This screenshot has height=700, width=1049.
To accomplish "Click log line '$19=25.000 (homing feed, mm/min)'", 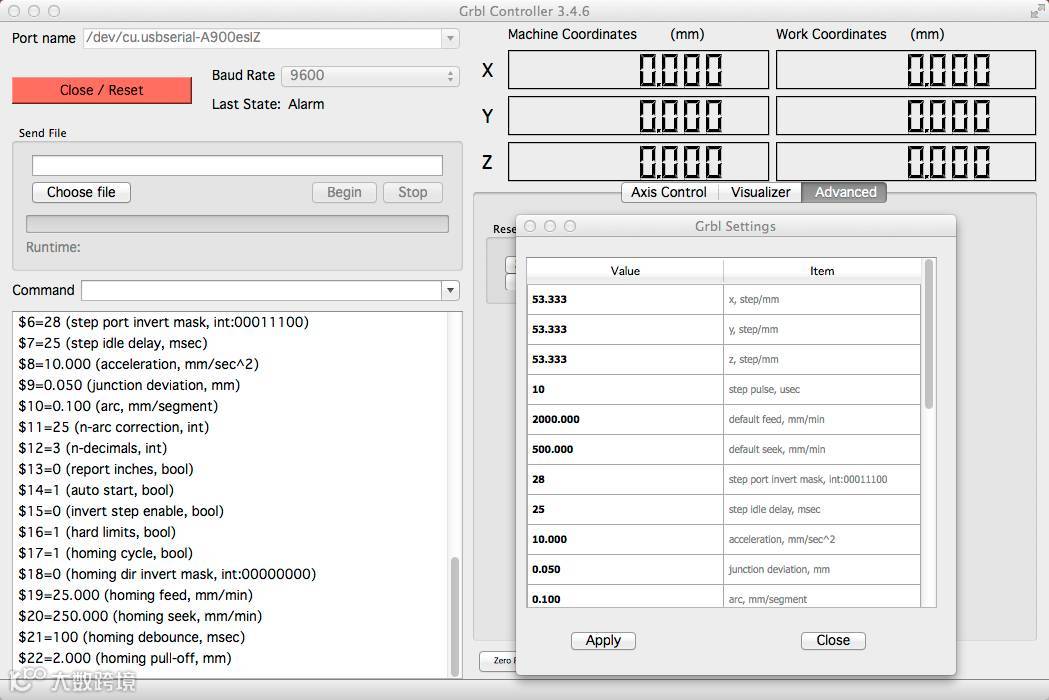I will click(136, 595).
